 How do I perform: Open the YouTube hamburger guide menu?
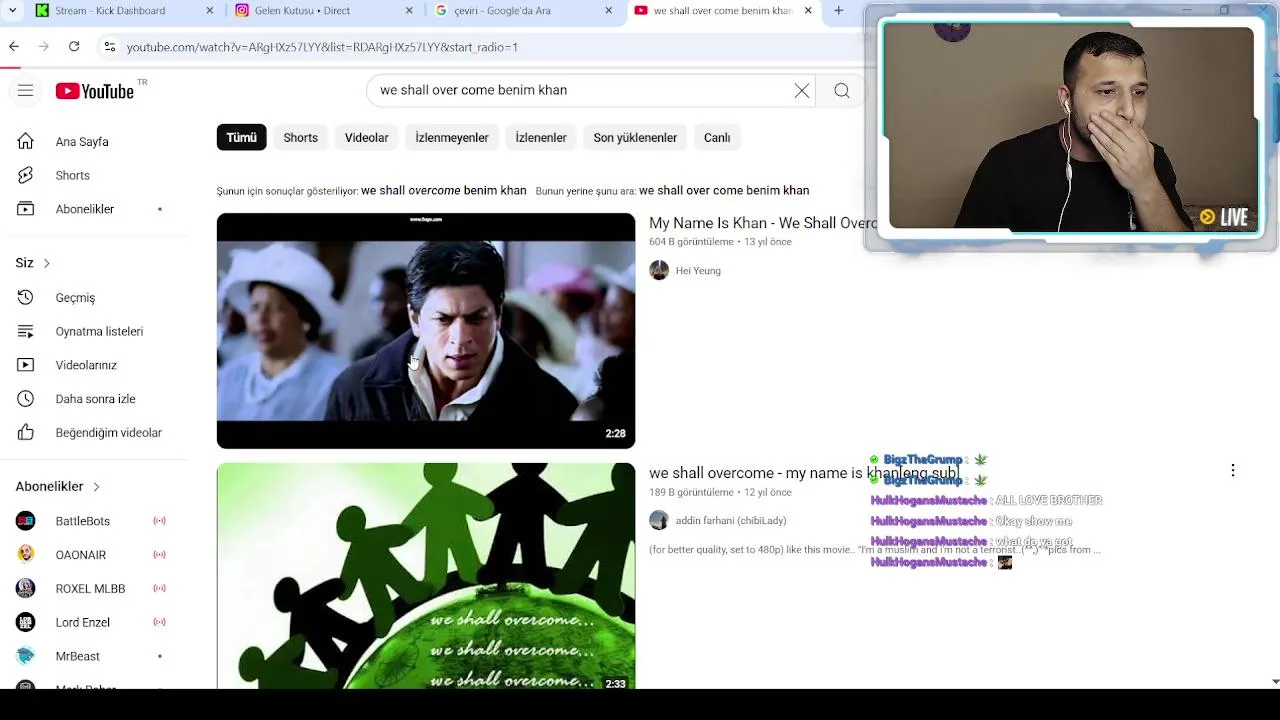click(25, 91)
